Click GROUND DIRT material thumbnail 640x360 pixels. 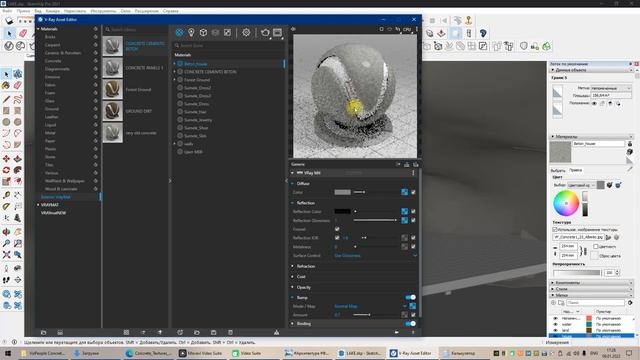(x=112, y=111)
